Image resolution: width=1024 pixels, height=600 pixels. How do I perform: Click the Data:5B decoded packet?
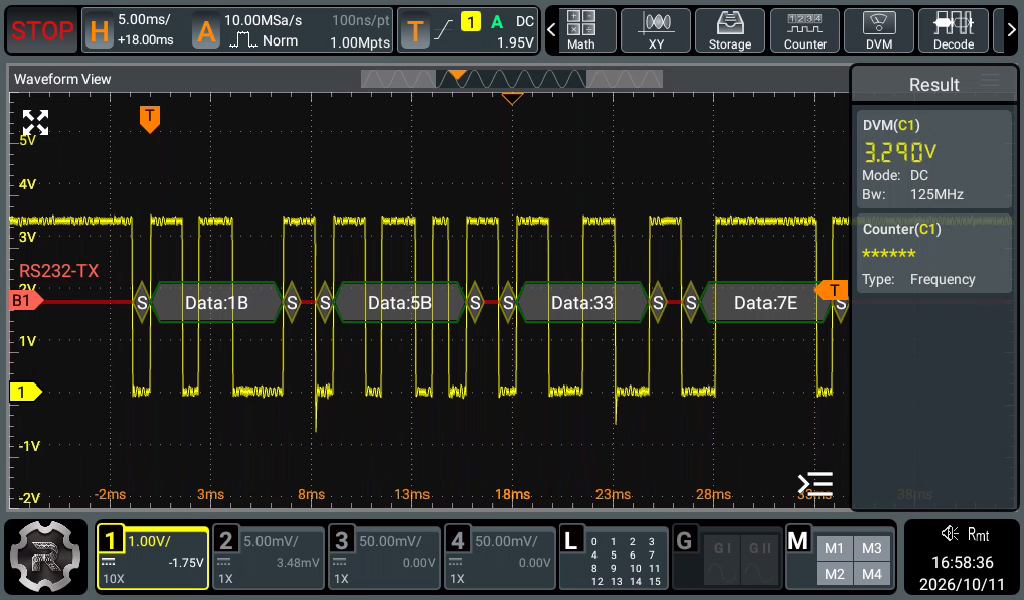click(399, 302)
